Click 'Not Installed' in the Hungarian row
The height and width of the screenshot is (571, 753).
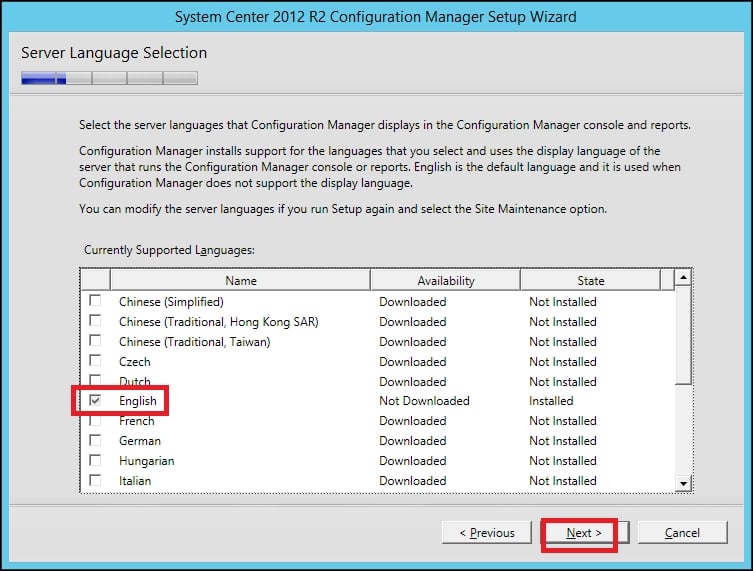(563, 461)
